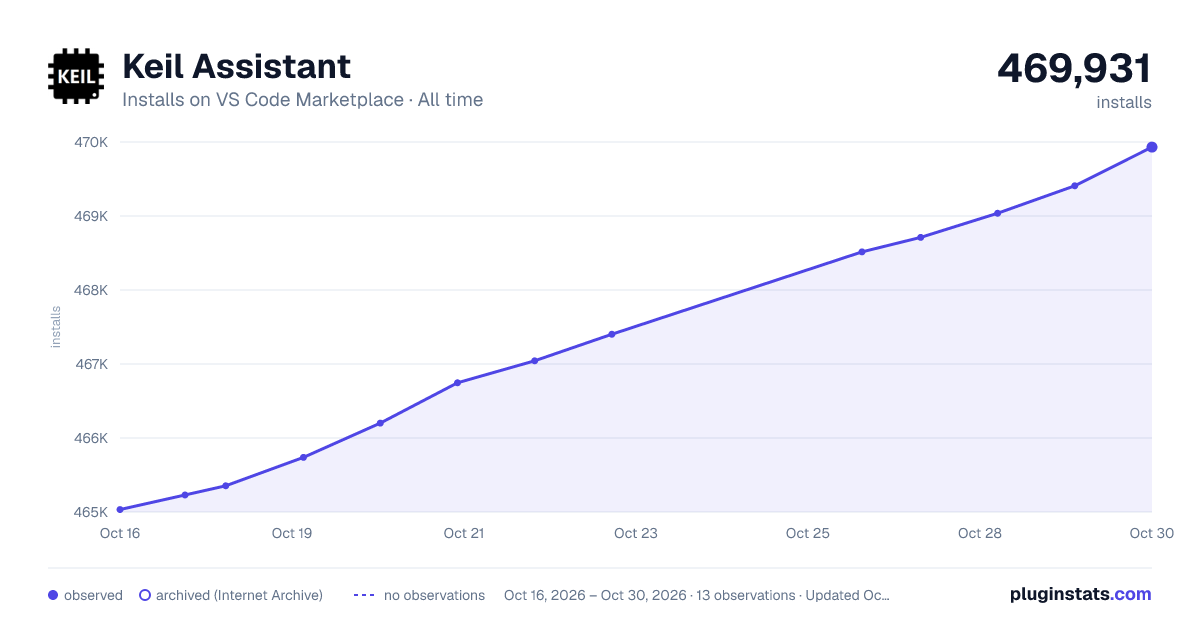Click the dashed 'no observations' legend line
This screenshot has width=1200, height=630.
[364, 595]
